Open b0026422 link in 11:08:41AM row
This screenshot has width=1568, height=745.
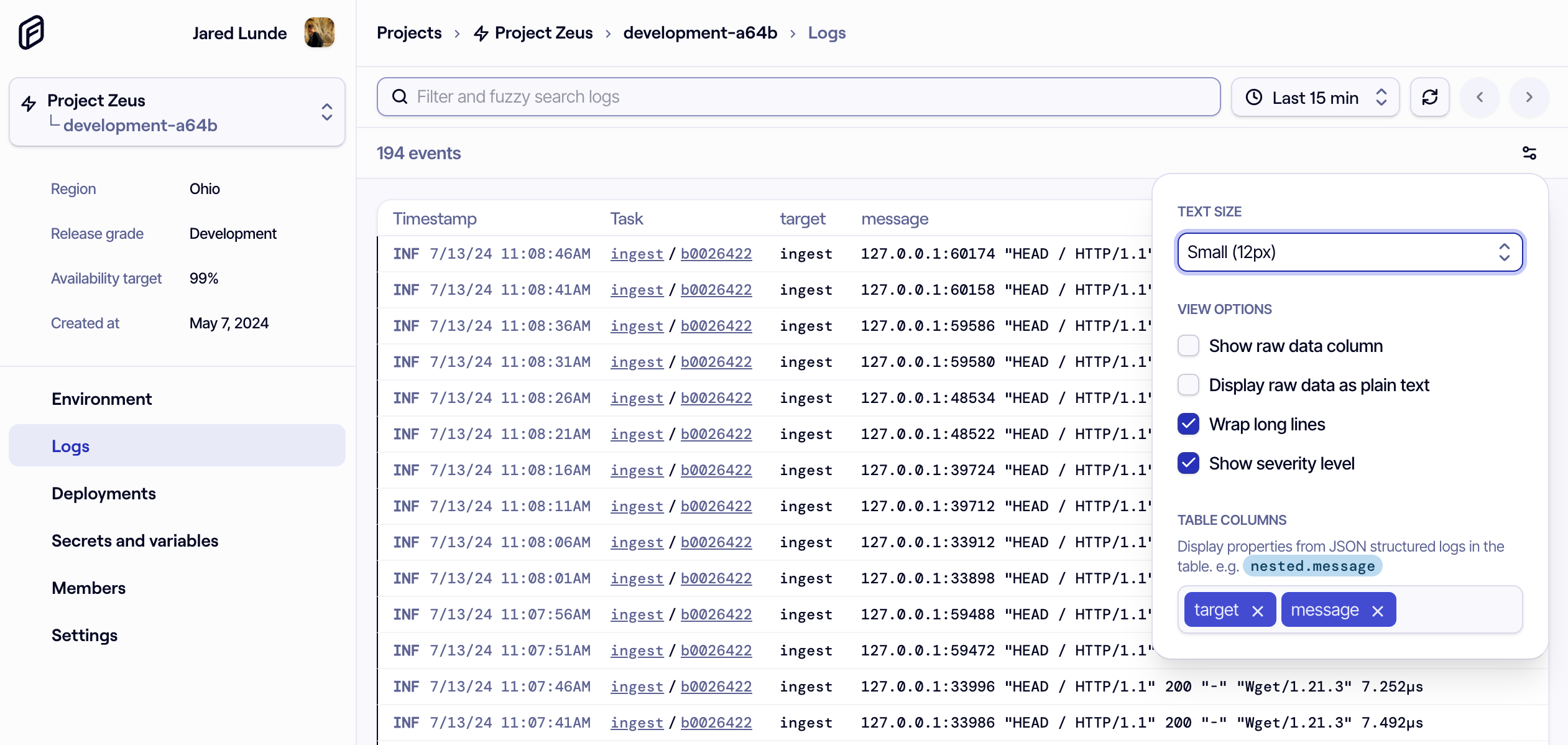716,290
